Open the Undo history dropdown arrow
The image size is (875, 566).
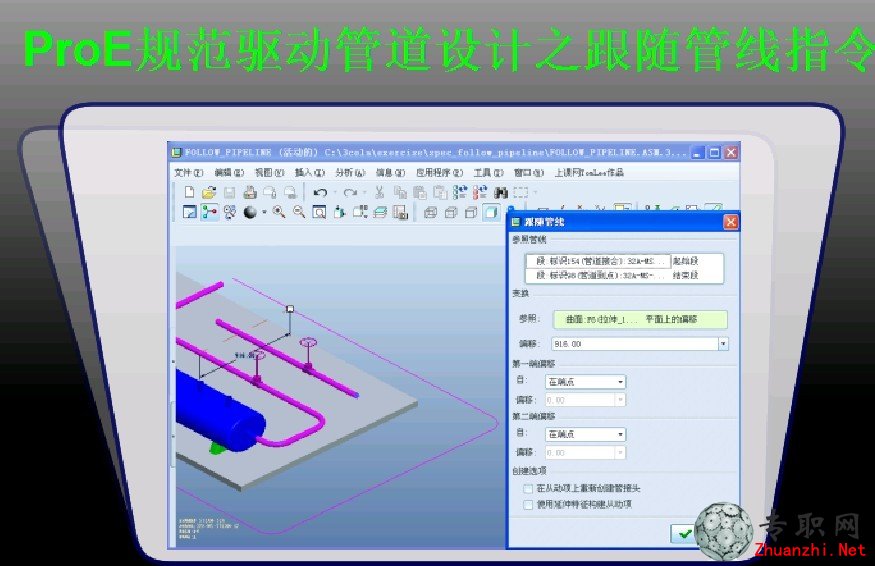point(335,193)
